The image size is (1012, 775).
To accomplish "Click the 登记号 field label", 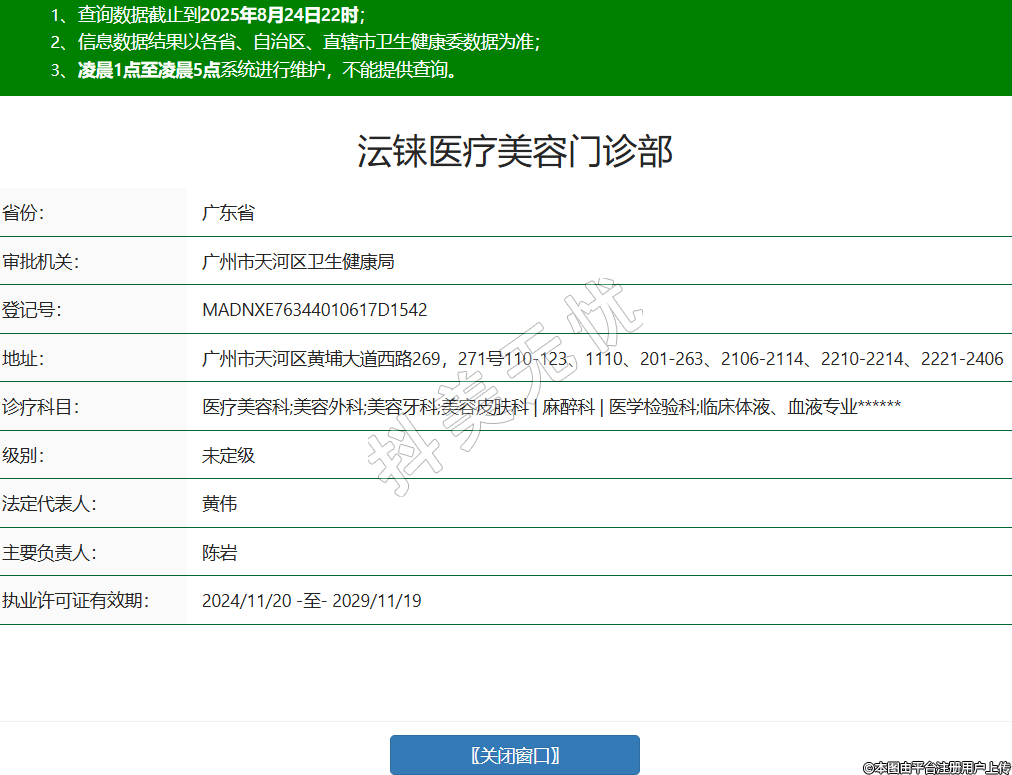I will pos(32,310).
